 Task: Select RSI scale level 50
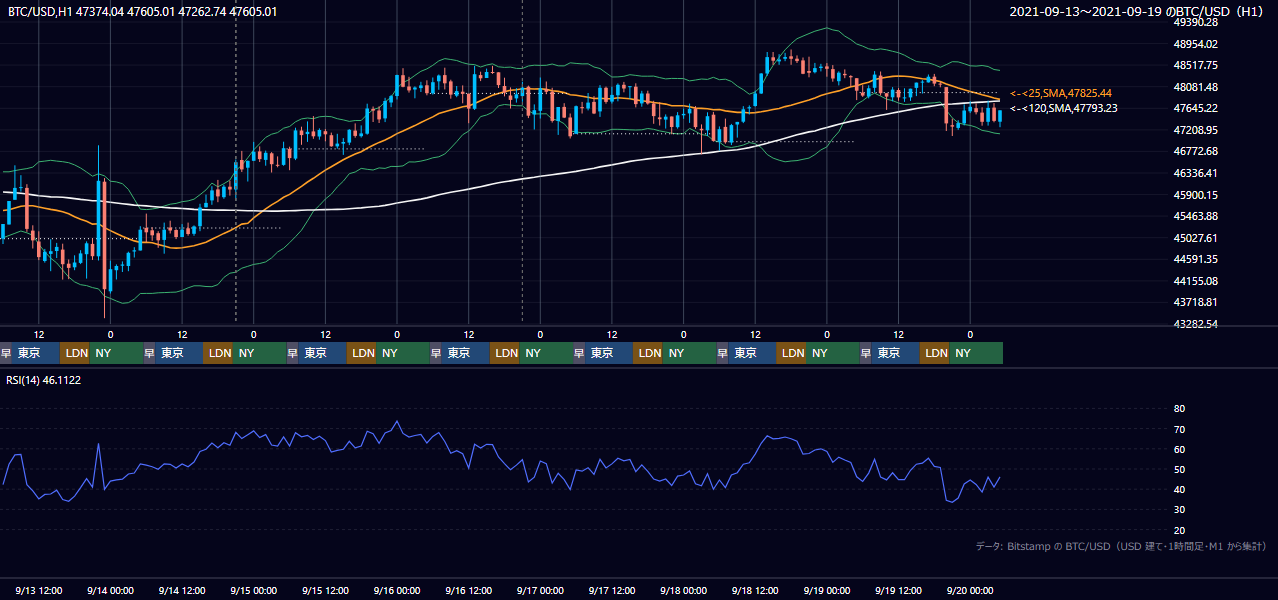(x=1179, y=469)
